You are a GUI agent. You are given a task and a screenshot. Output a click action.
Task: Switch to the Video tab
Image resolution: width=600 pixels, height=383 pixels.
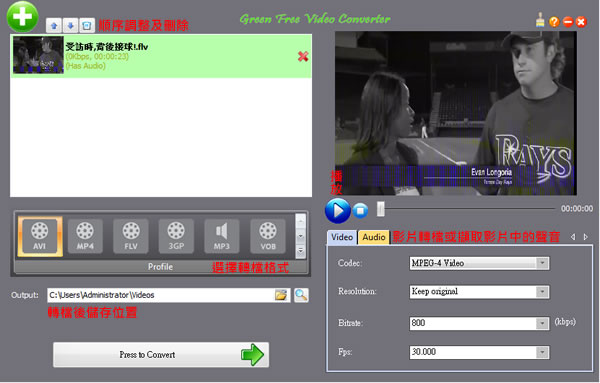tap(342, 237)
